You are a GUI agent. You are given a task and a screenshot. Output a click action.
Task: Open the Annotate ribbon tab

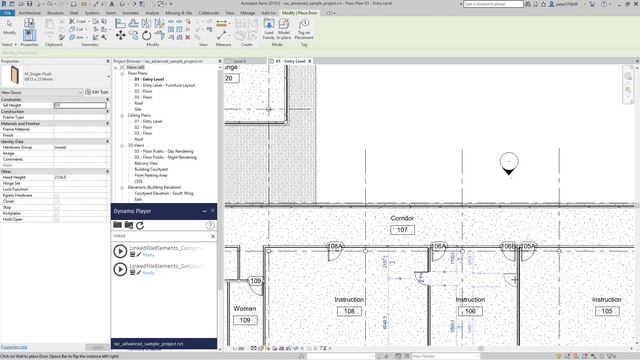[x=131, y=13]
